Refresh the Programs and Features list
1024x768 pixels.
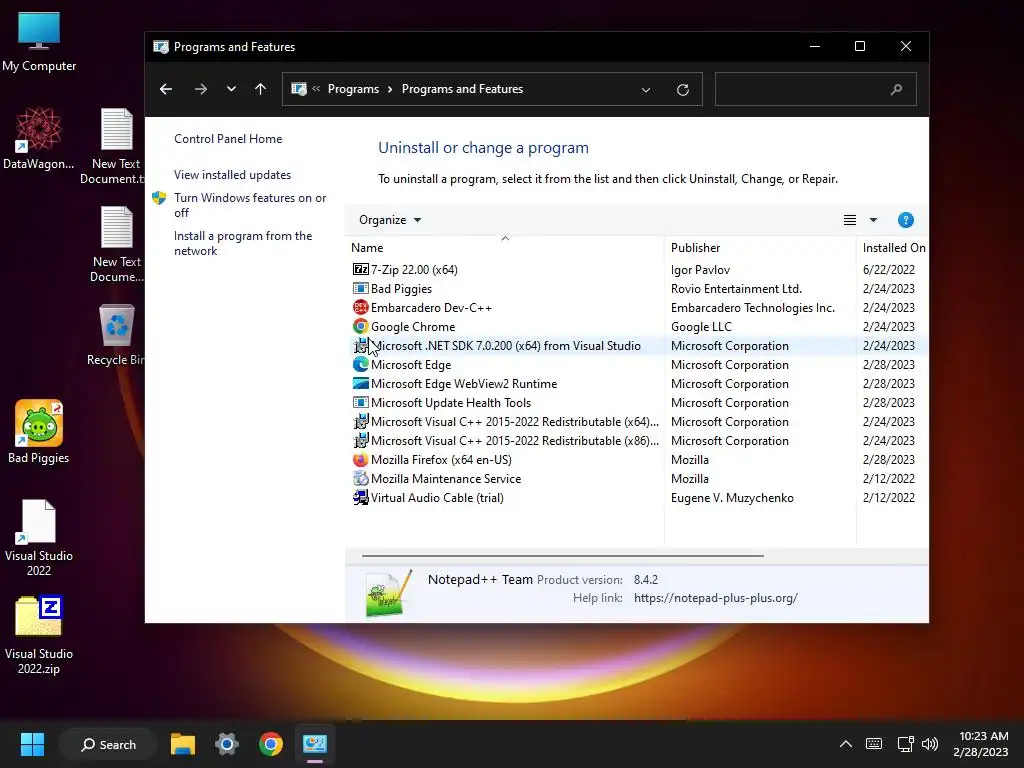(x=682, y=89)
